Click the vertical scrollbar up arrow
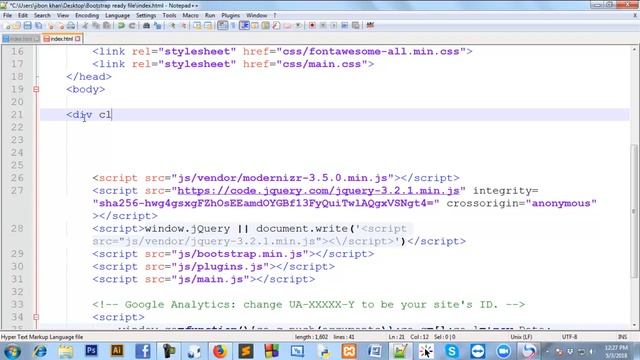Viewport: 640px width, 360px height. [x=635, y=49]
